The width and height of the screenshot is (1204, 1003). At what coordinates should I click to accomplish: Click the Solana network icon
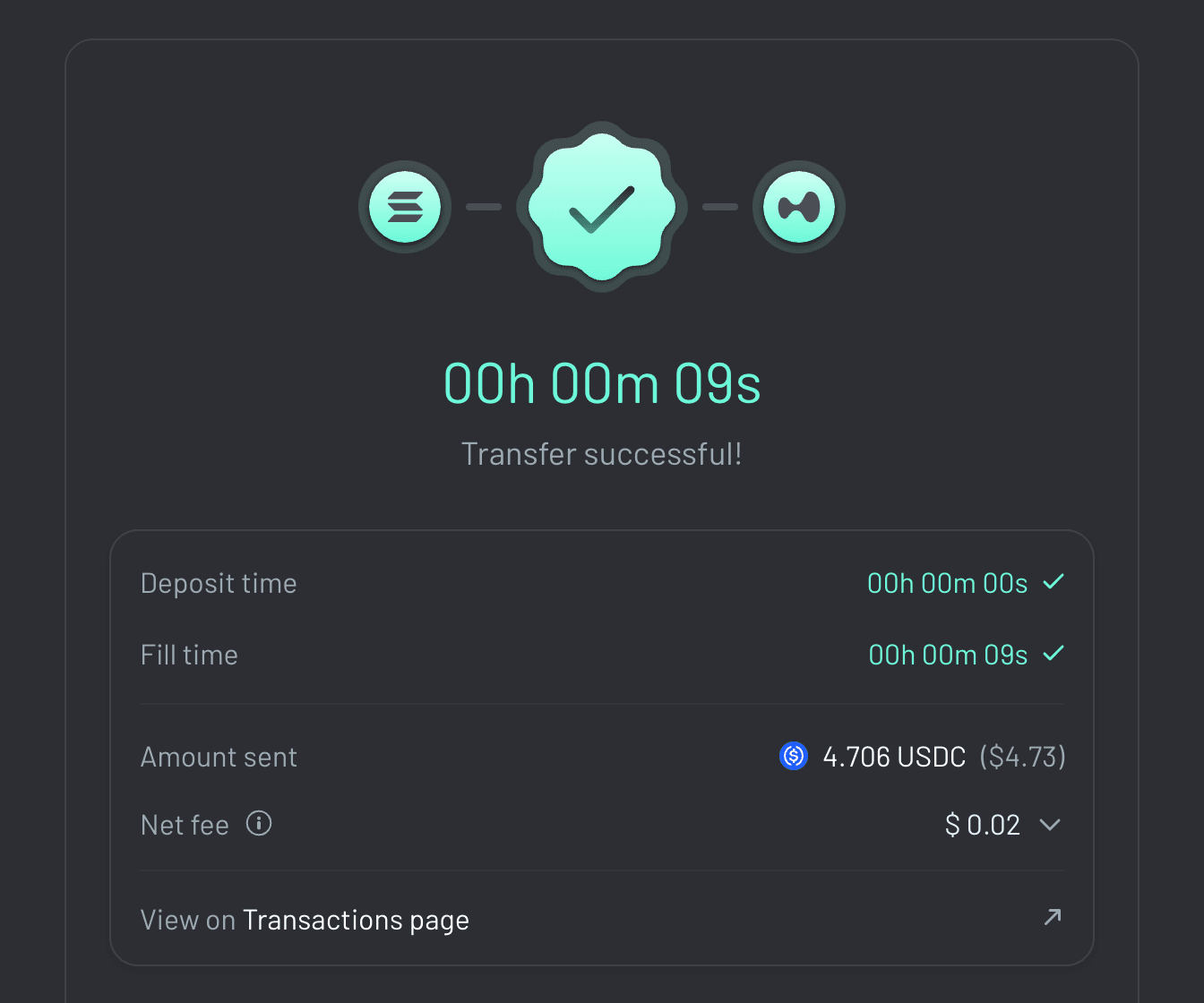[x=404, y=206]
